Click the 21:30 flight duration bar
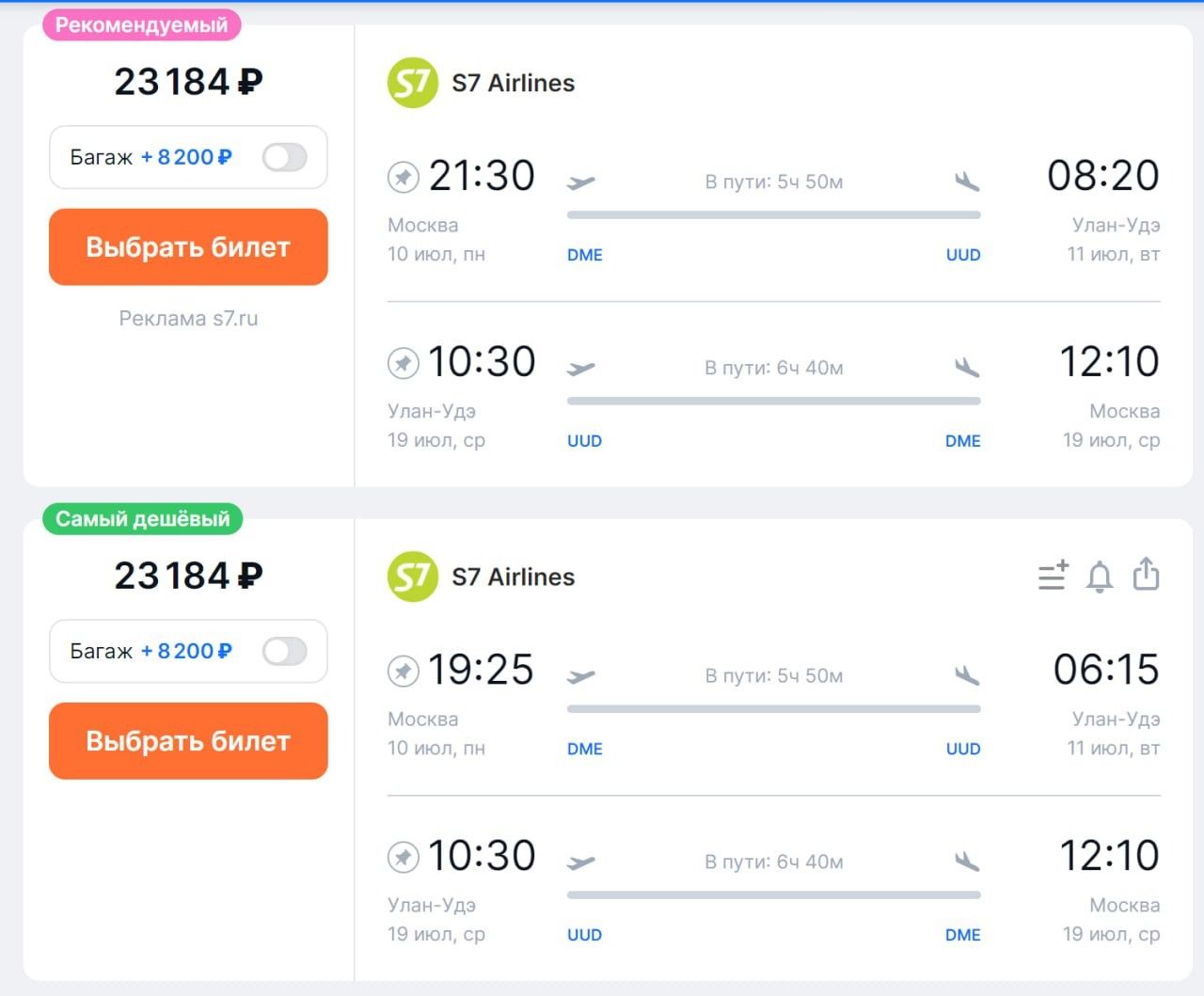Screen dimensions: 1204x996 pyautogui.click(x=773, y=214)
